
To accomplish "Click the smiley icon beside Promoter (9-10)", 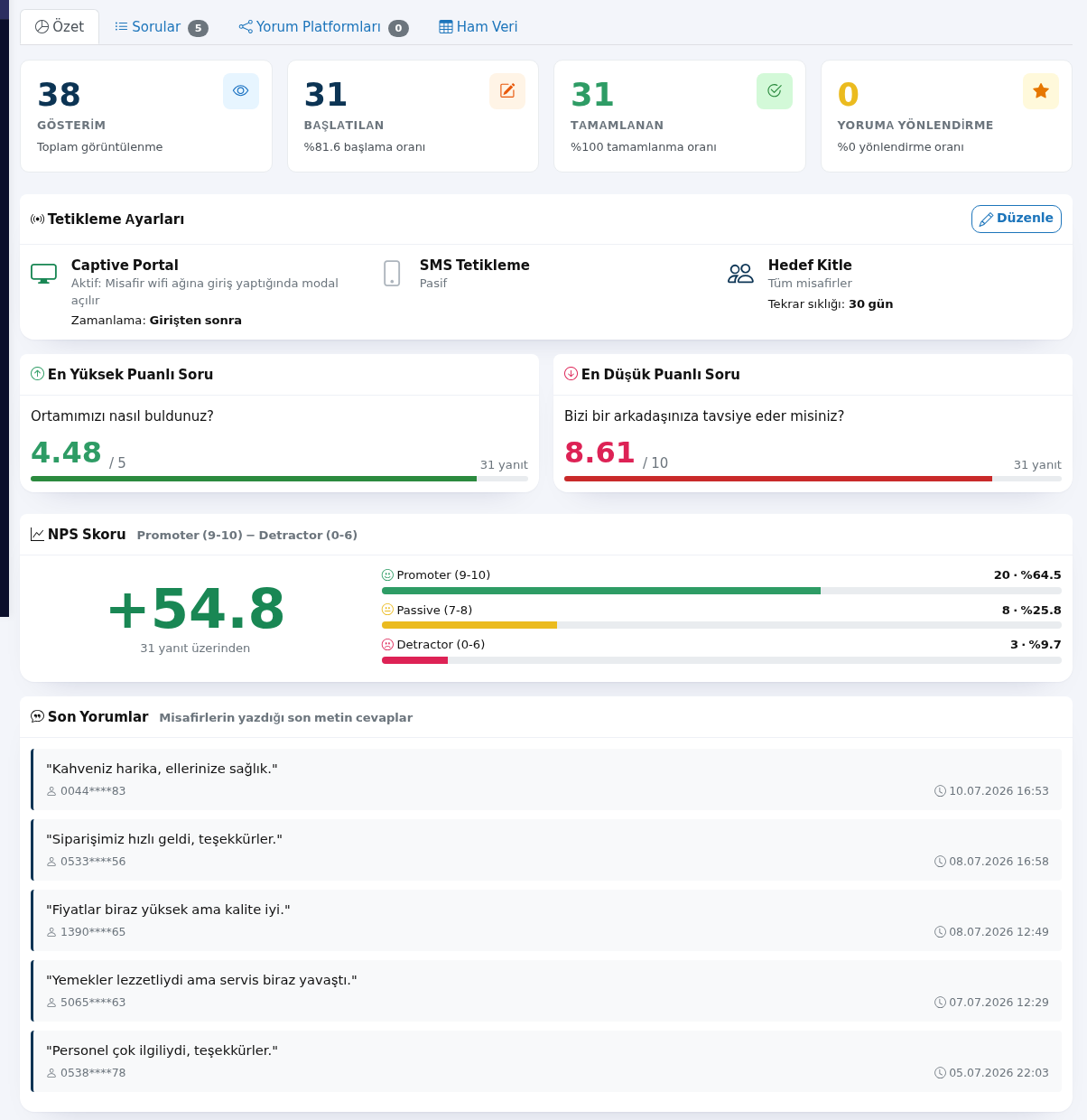I will (388, 575).
